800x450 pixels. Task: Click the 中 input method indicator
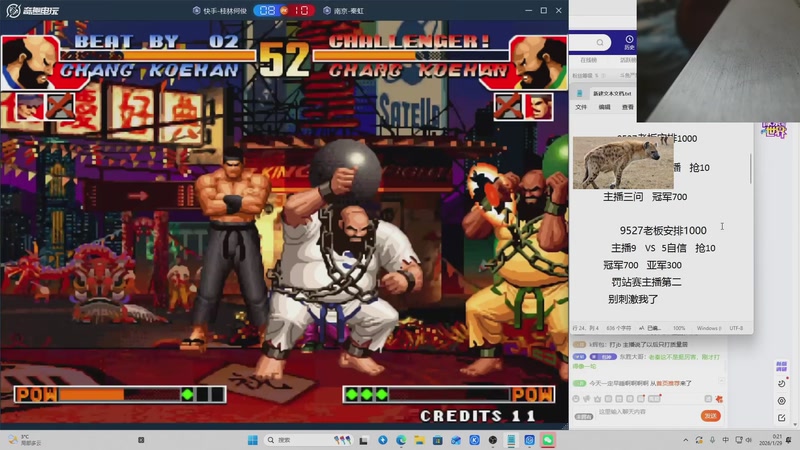pyautogui.click(x=726, y=440)
